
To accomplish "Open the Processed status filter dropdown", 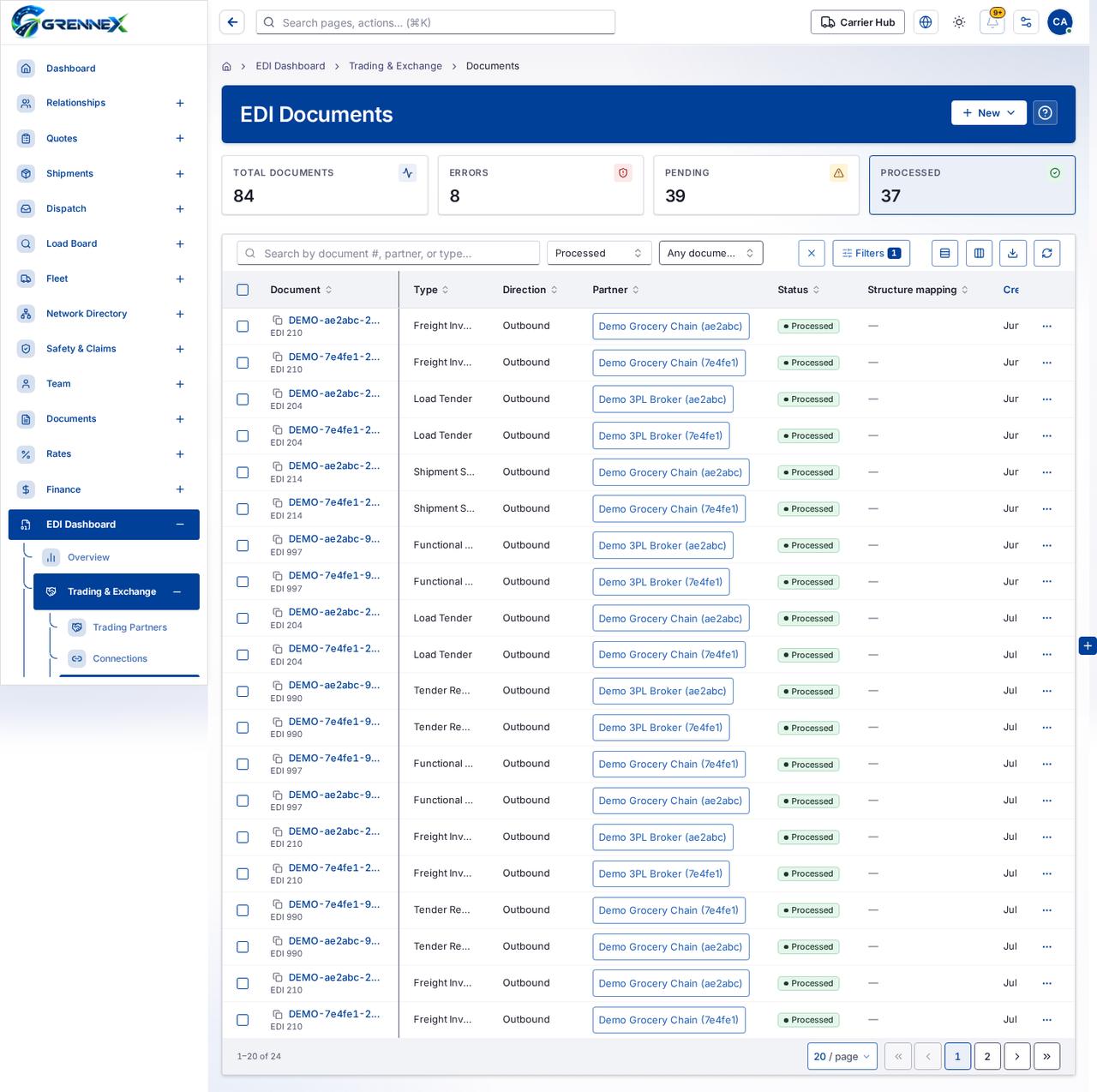I will (599, 253).
